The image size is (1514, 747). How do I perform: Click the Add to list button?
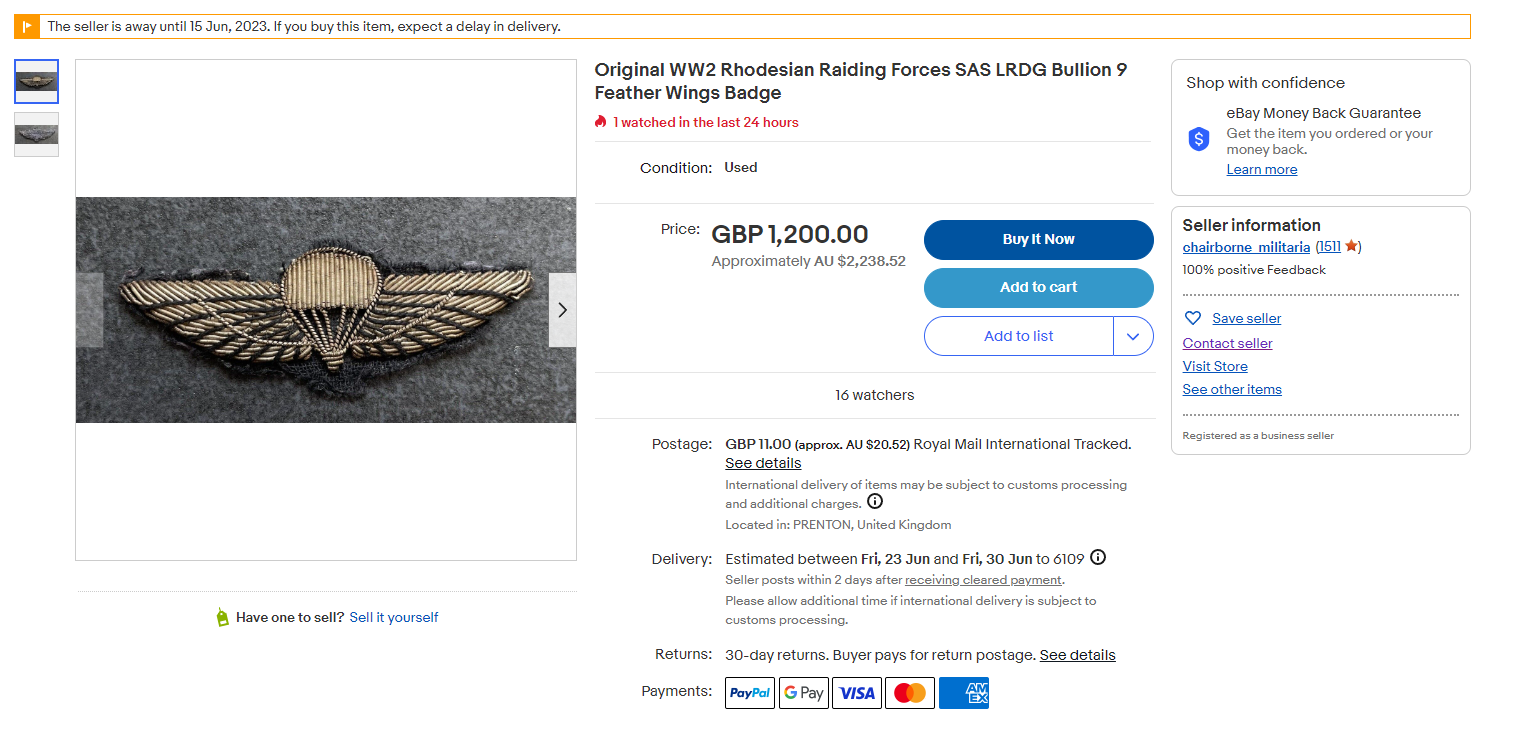tap(1018, 336)
